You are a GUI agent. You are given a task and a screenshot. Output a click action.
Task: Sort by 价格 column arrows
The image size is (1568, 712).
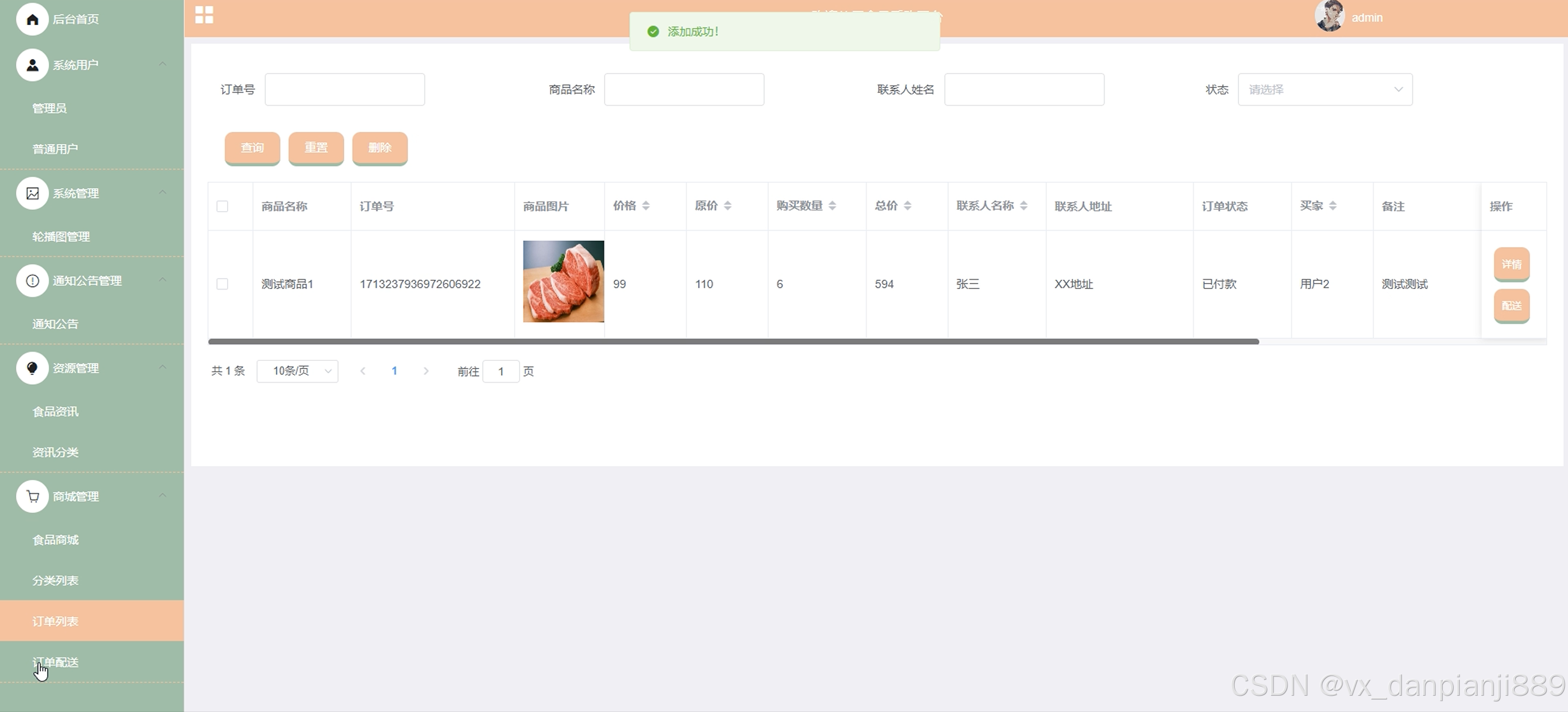point(646,206)
